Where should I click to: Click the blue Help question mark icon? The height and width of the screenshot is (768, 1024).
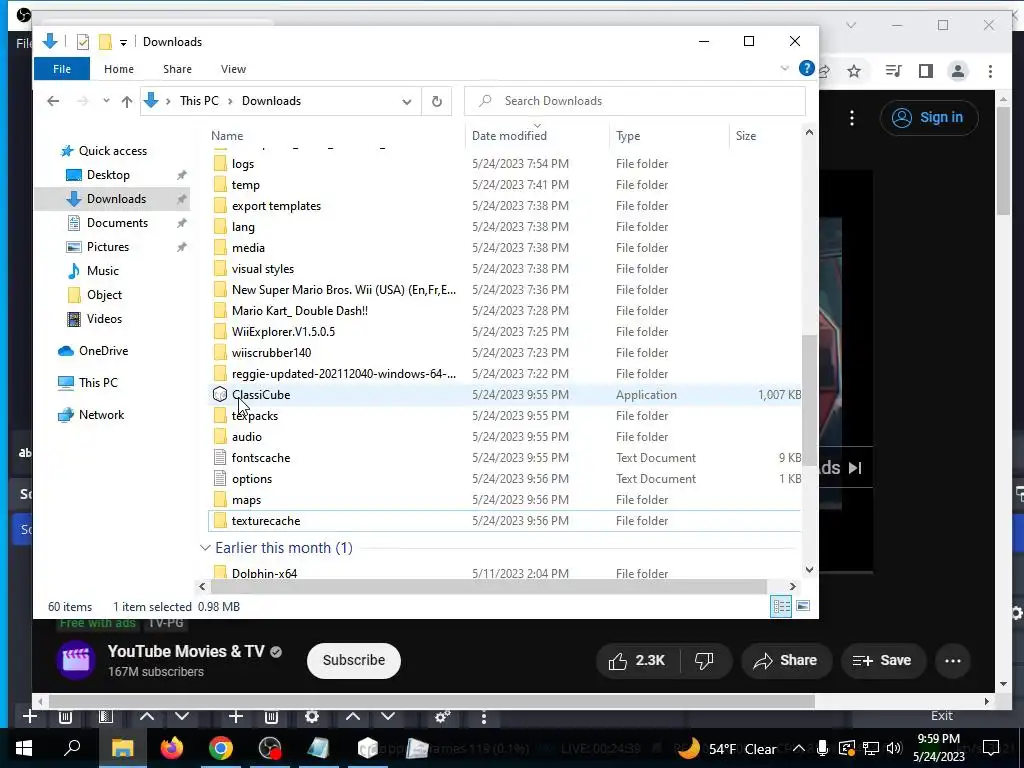coord(807,68)
